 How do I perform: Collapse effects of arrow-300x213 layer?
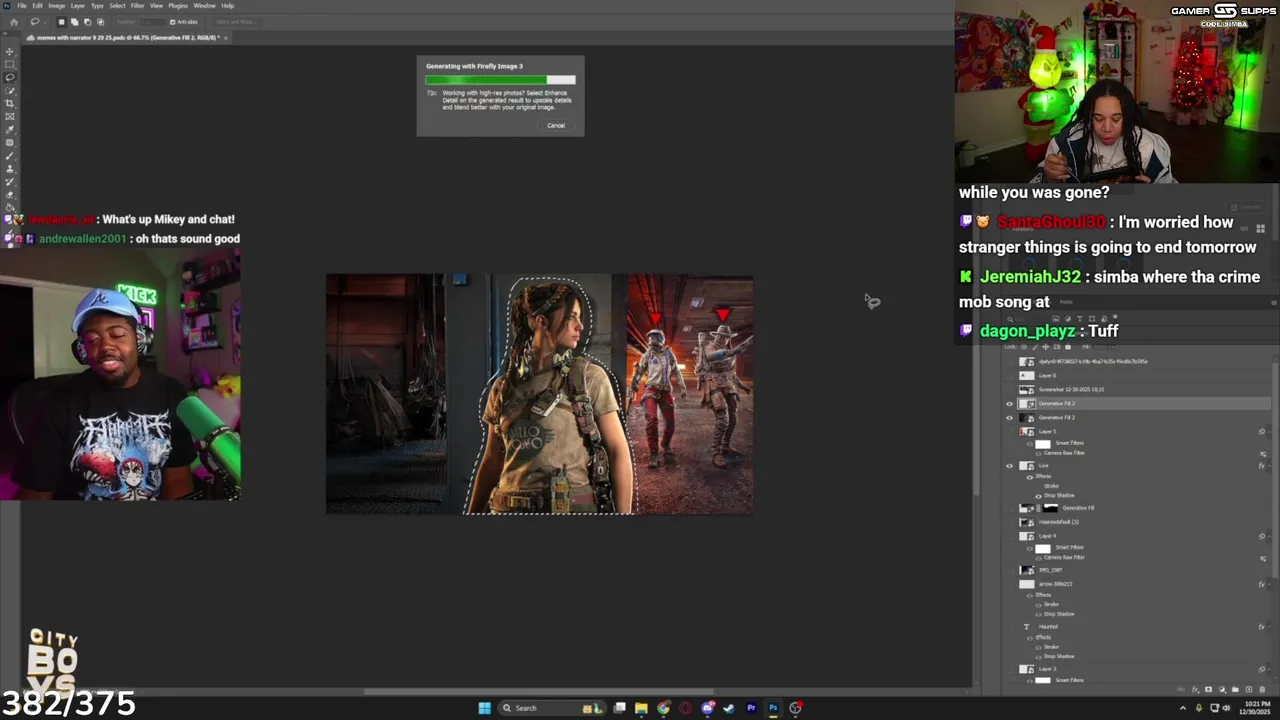pos(1269,584)
